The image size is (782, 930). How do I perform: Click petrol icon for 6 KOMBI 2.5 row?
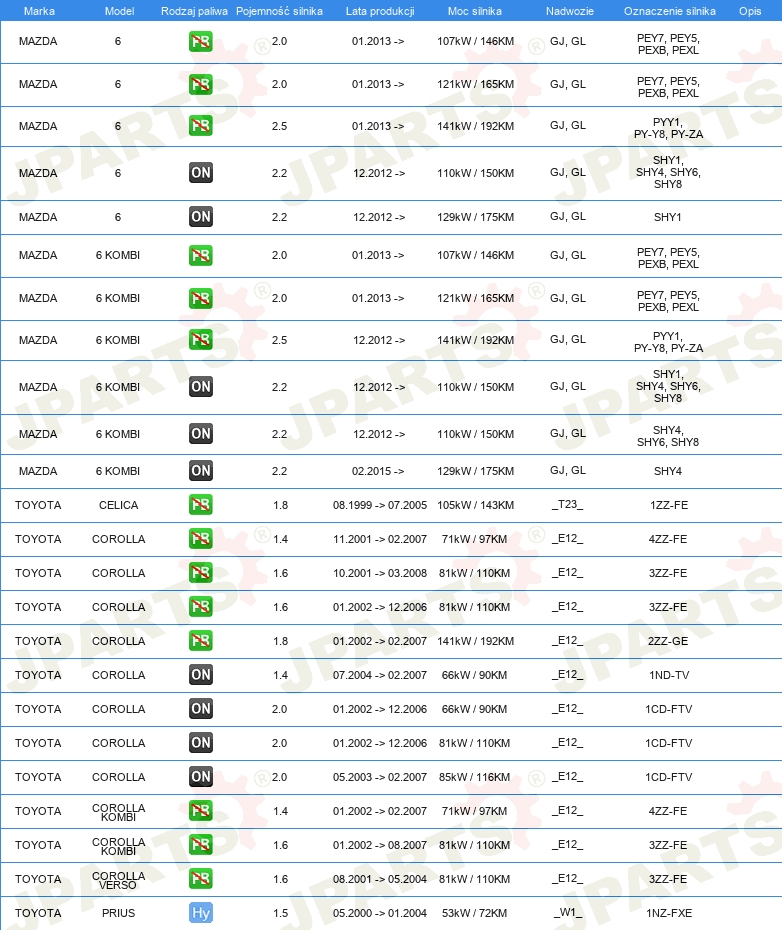(x=201, y=340)
